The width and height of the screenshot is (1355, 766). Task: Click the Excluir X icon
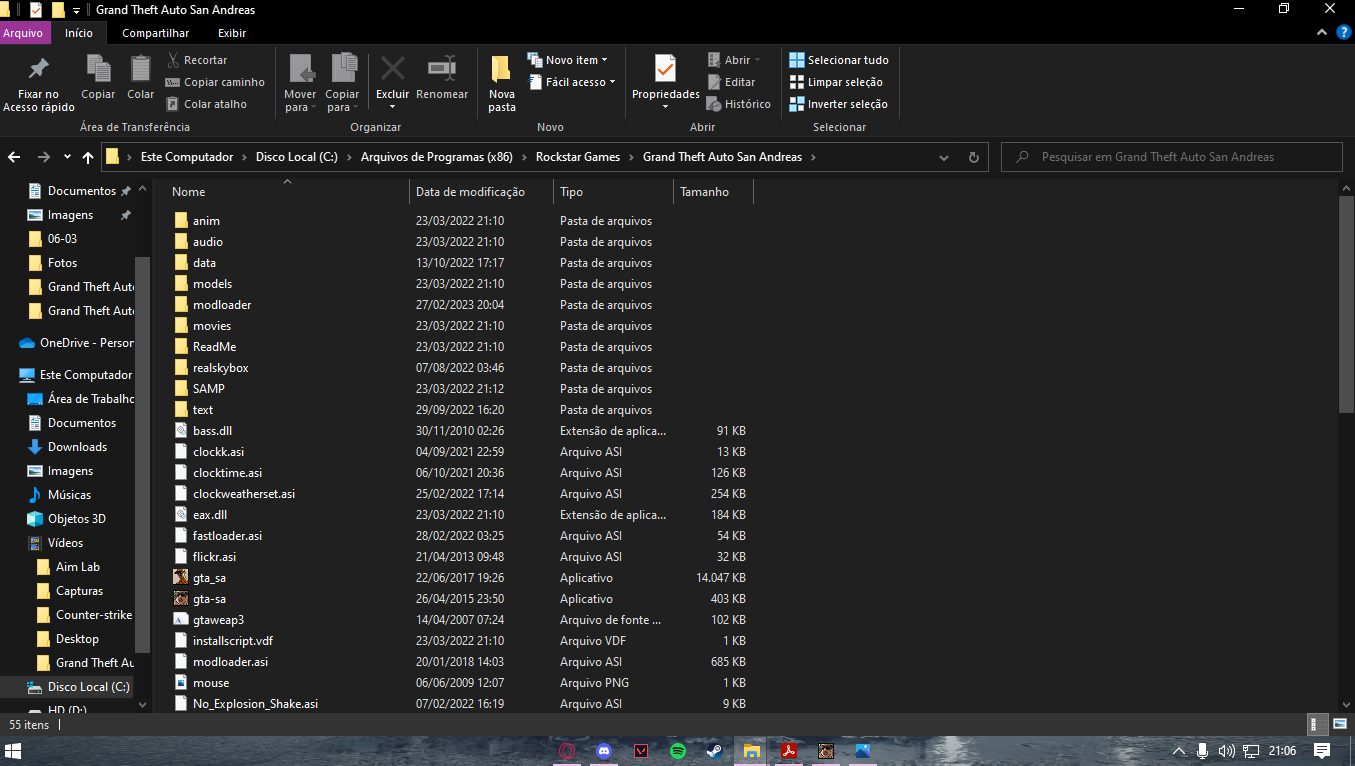point(392,68)
